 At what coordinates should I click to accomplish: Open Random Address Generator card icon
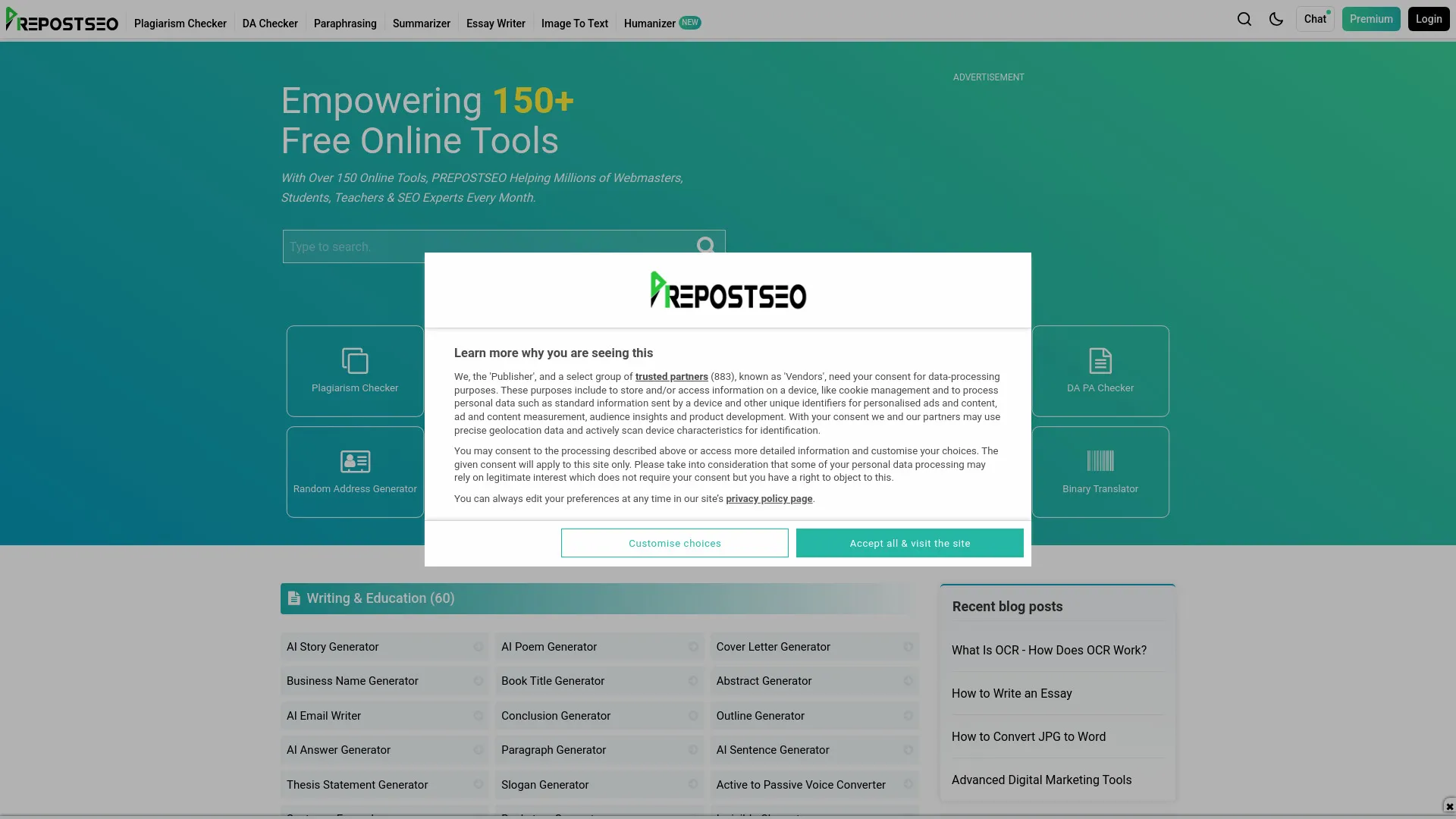click(x=355, y=461)
